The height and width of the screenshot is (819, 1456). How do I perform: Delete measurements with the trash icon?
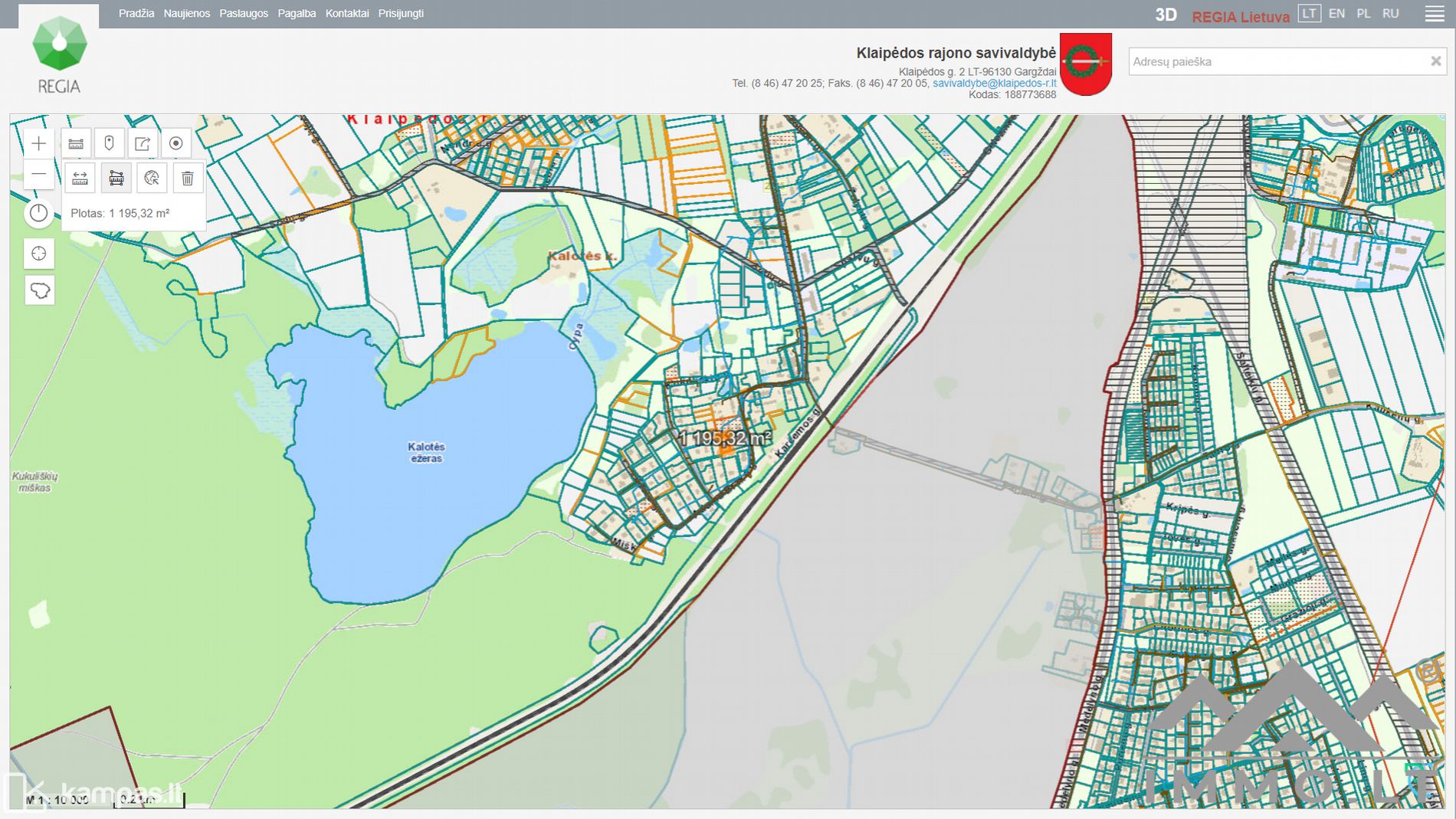(188, 179)
